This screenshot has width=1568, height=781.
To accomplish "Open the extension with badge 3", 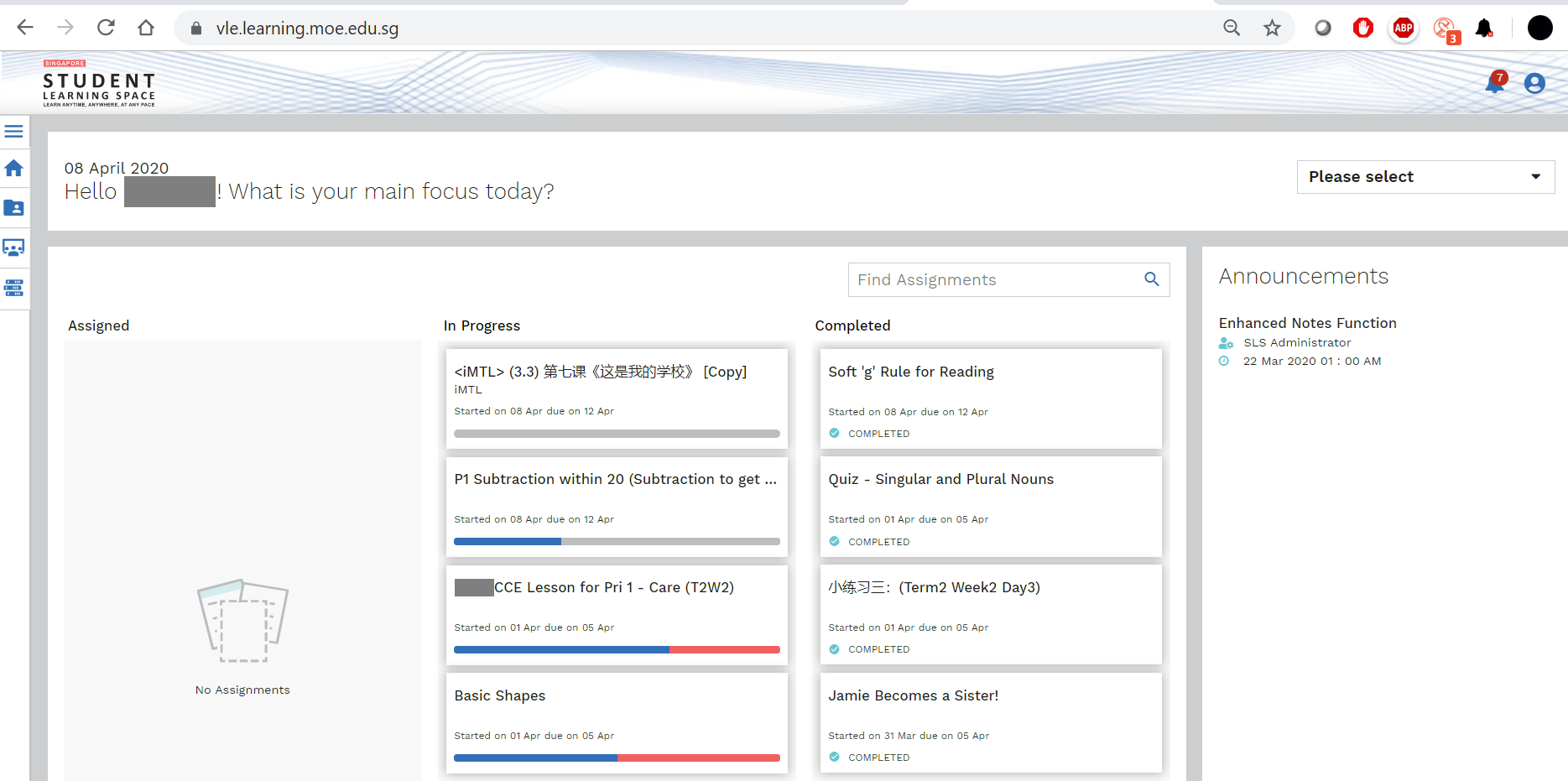I will (1446, 30).
